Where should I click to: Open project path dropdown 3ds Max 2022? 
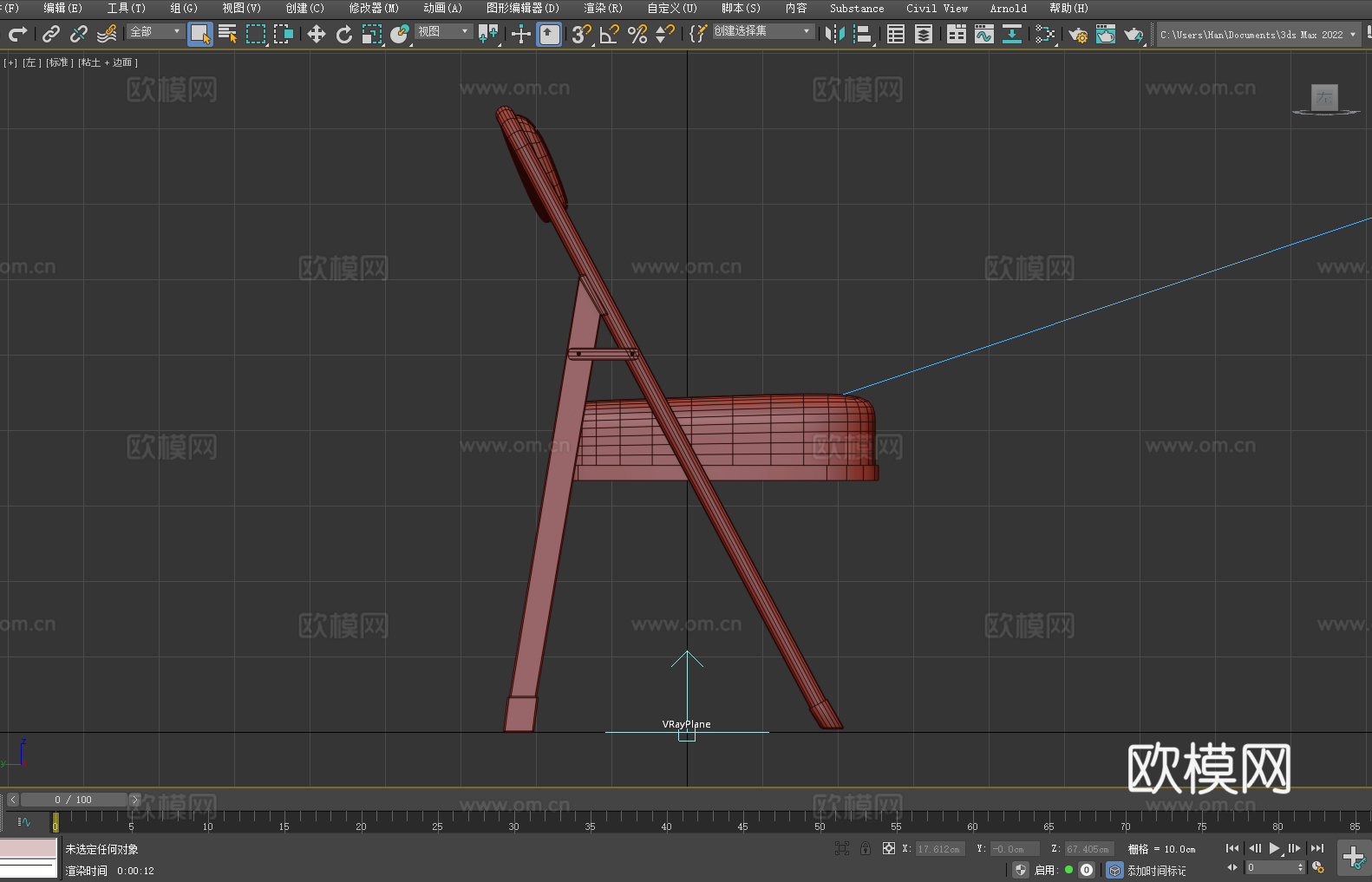coord(1258,35)
